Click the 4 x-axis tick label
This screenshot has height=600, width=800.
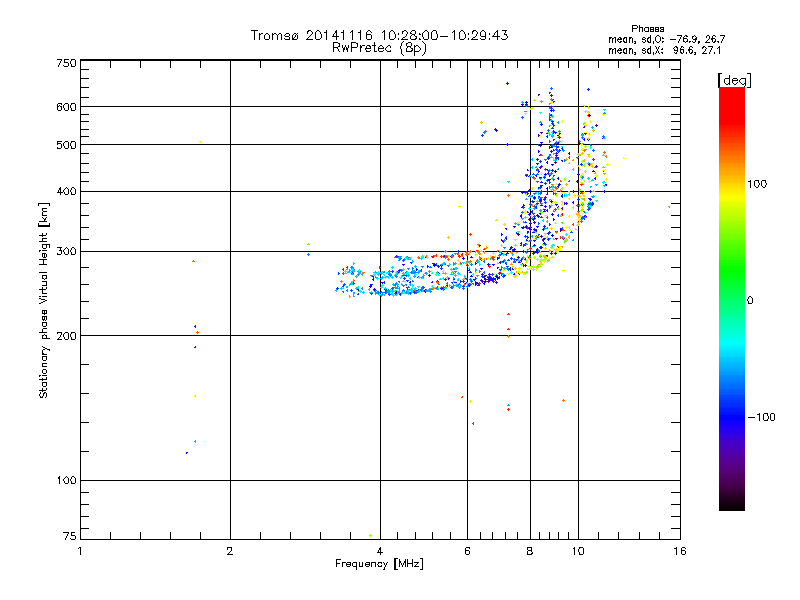point(380,551)
